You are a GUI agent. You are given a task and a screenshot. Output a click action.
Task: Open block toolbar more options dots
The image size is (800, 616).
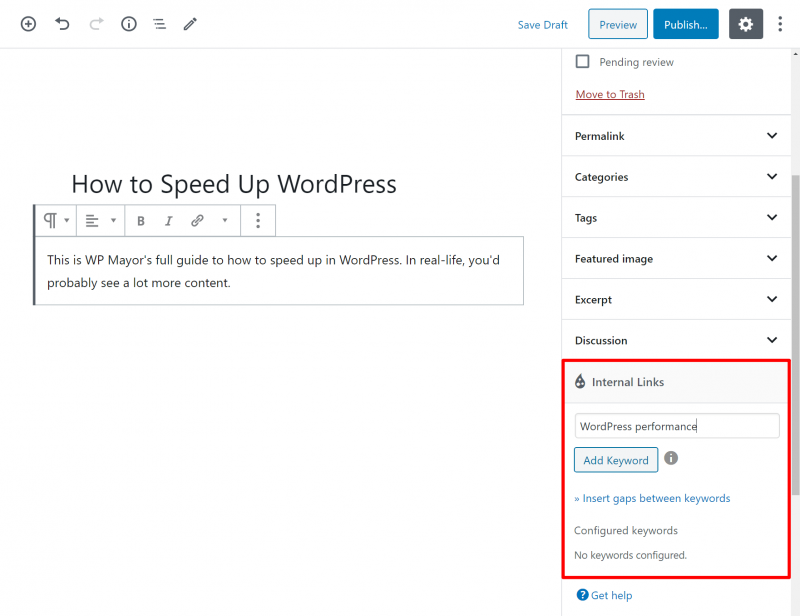258,220
